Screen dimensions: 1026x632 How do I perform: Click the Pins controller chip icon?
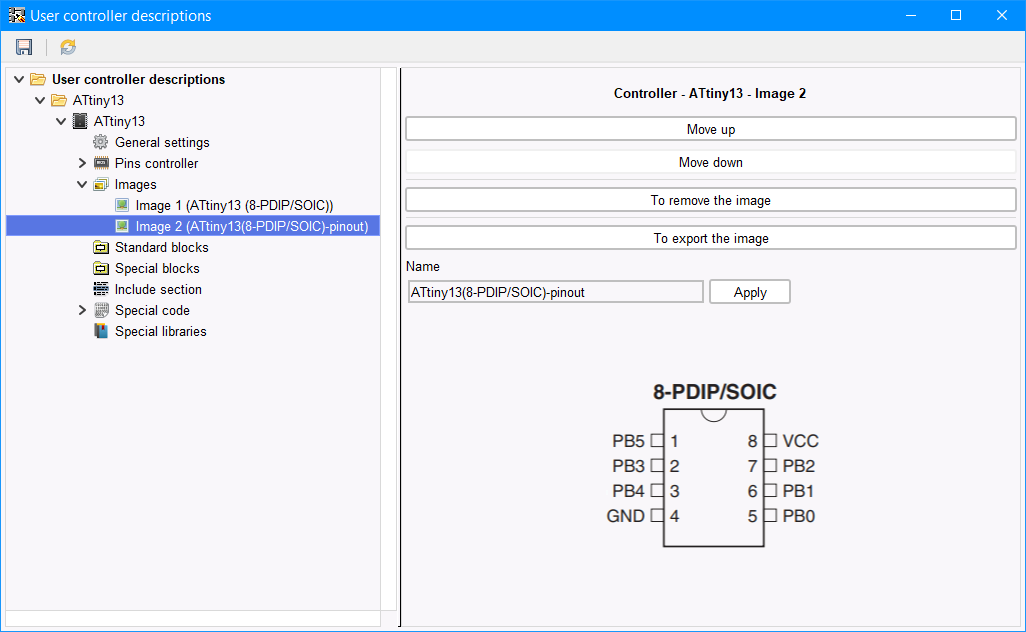101,163
